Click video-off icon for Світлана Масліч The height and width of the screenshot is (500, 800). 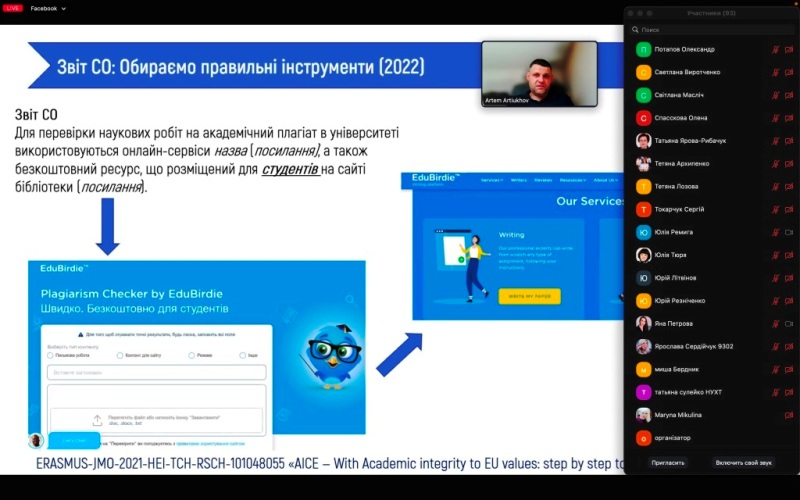tap(789, 95)
